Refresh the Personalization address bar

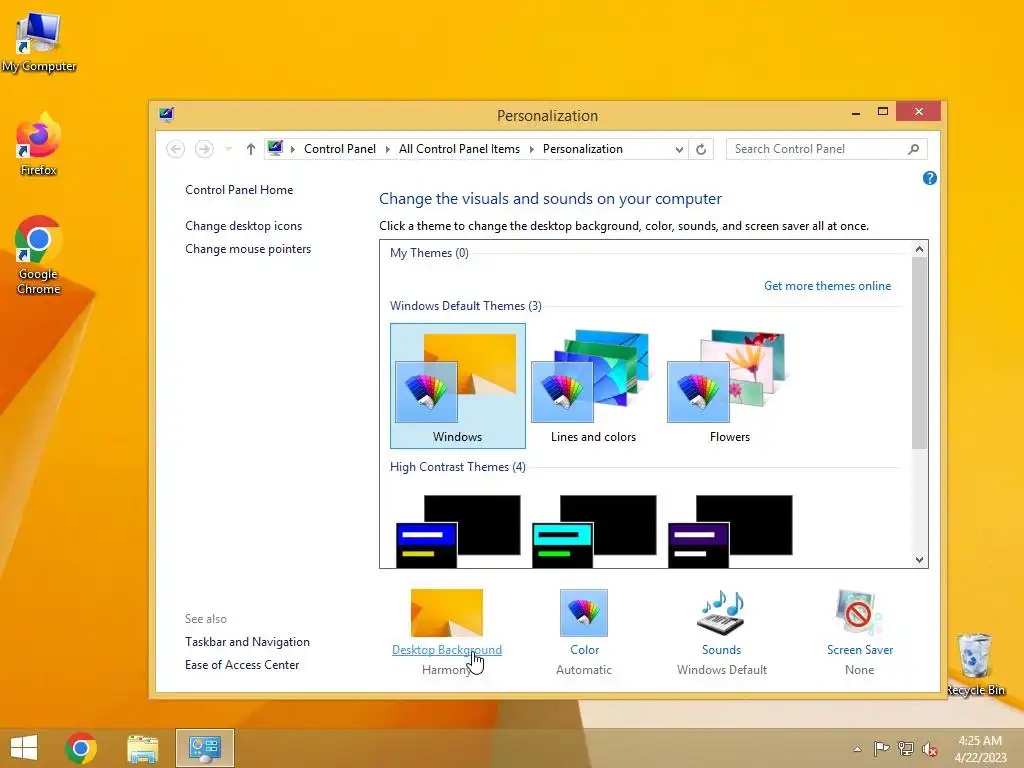(x=701, y=149)
